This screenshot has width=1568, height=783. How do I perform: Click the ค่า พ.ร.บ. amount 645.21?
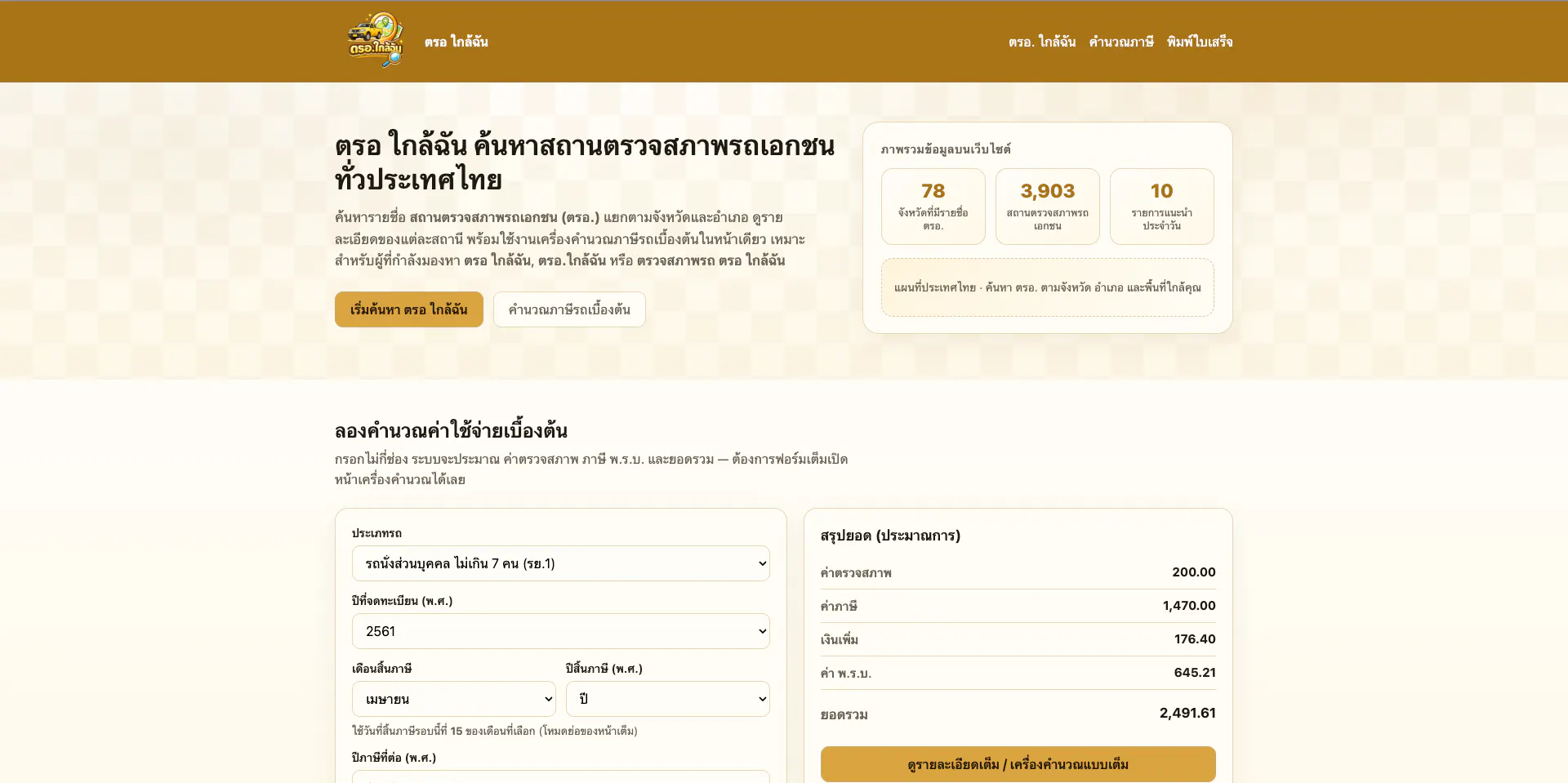[x=1195, y=673]
